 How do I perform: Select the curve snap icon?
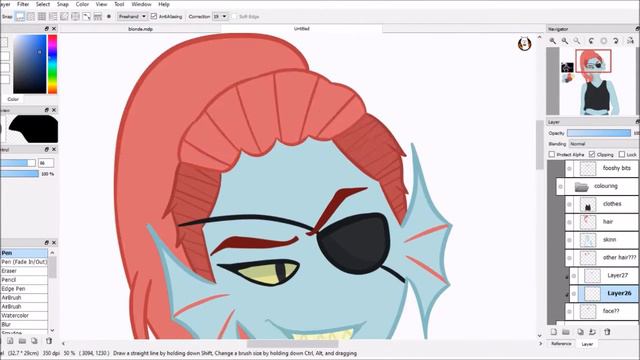pyautogui.click(x=87, y=17)
